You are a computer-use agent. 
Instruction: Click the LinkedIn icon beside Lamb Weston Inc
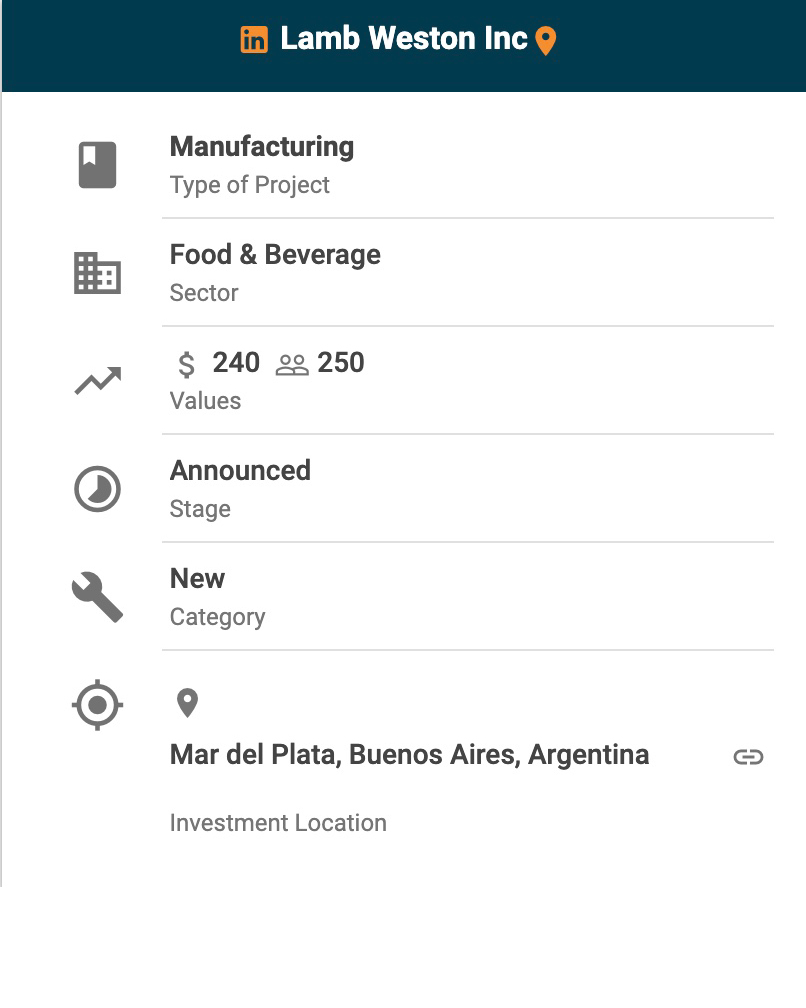(x=255, y=40)
